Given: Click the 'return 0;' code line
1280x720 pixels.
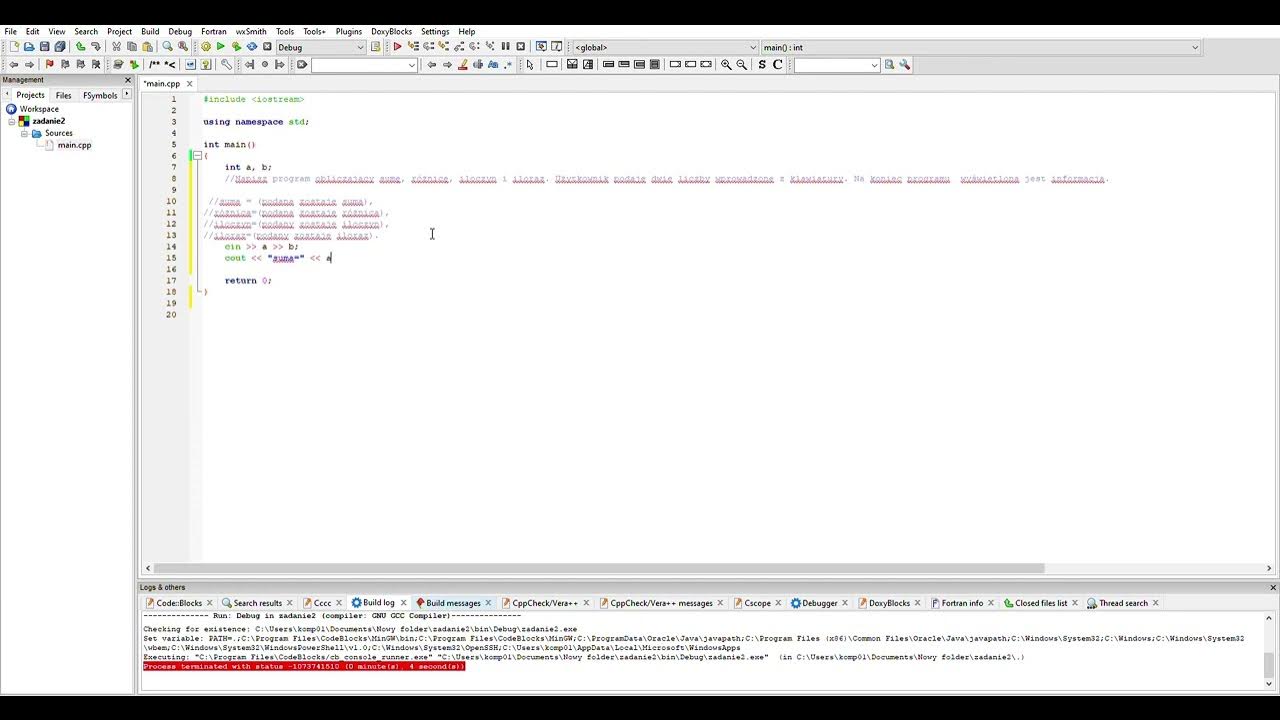Looking at the screenshot, I should [248, 281].
